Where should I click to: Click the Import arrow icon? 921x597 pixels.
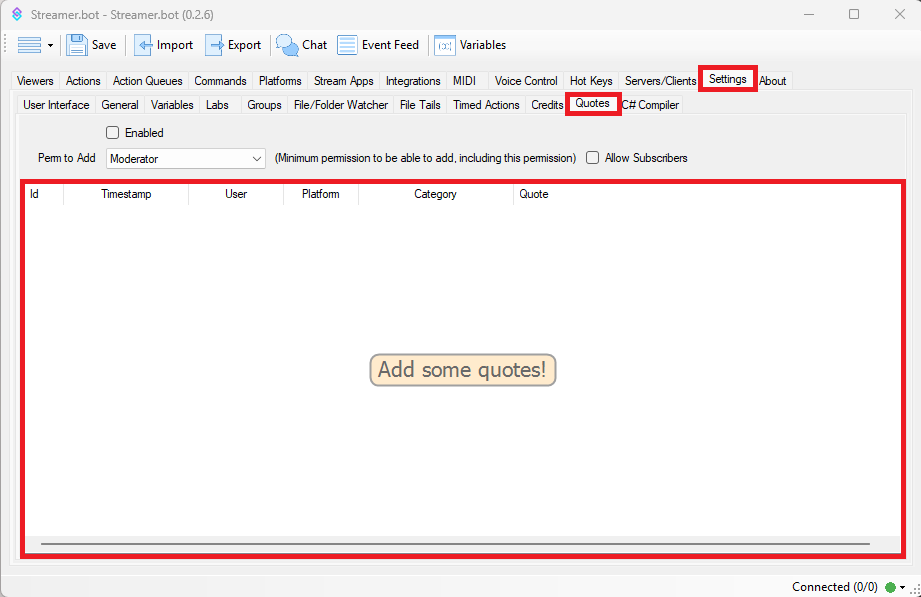point(144,45)
